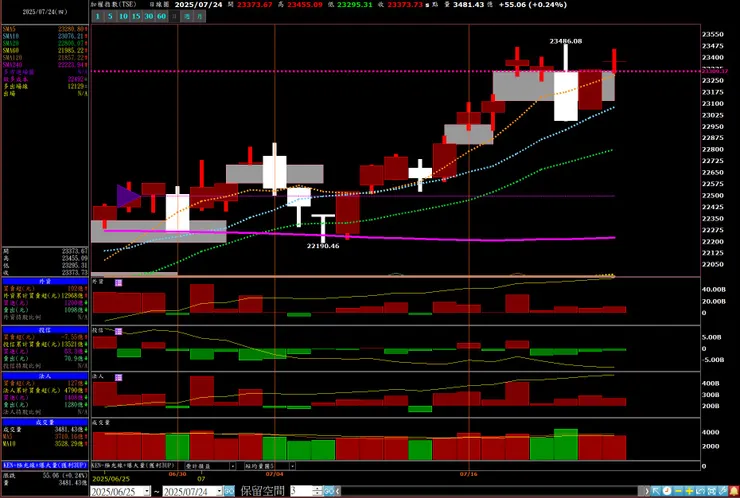This screenshot has height=498, width=740.
Task: Click the blue KEN indicator label in left panel
Action: point(45,465)
